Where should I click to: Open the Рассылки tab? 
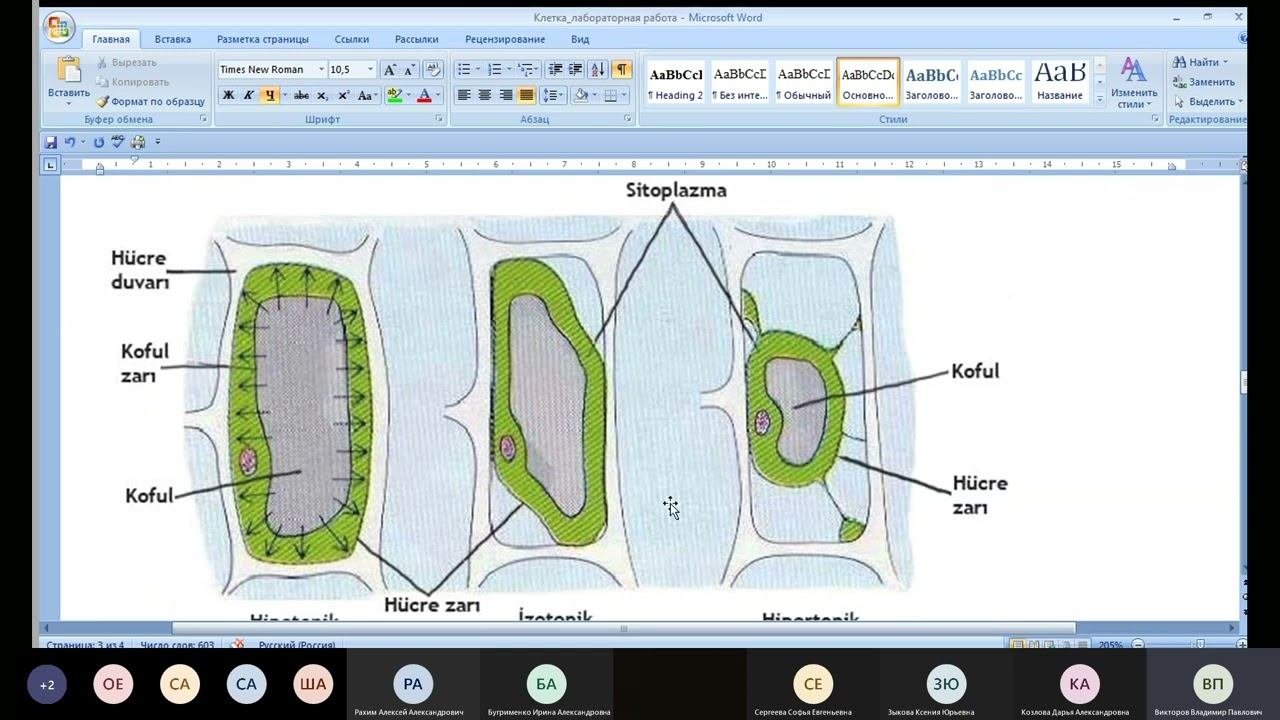click(x=417, y=39)
